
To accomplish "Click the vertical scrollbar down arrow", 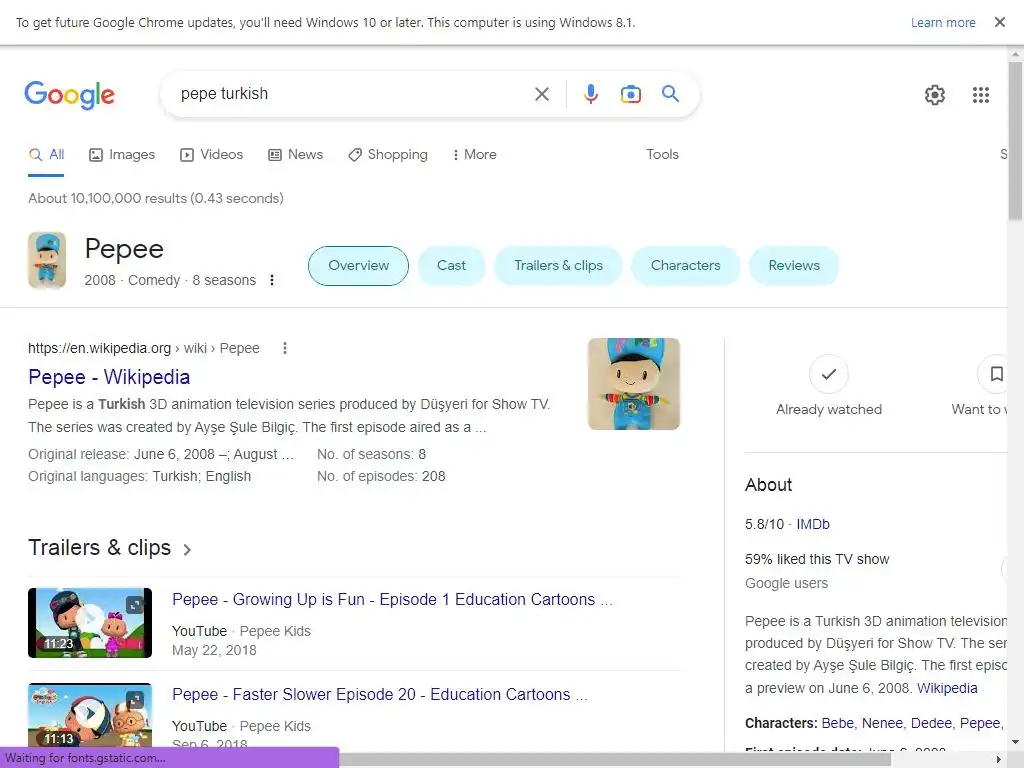I will pyautogui.click(x=1015, y=742).
